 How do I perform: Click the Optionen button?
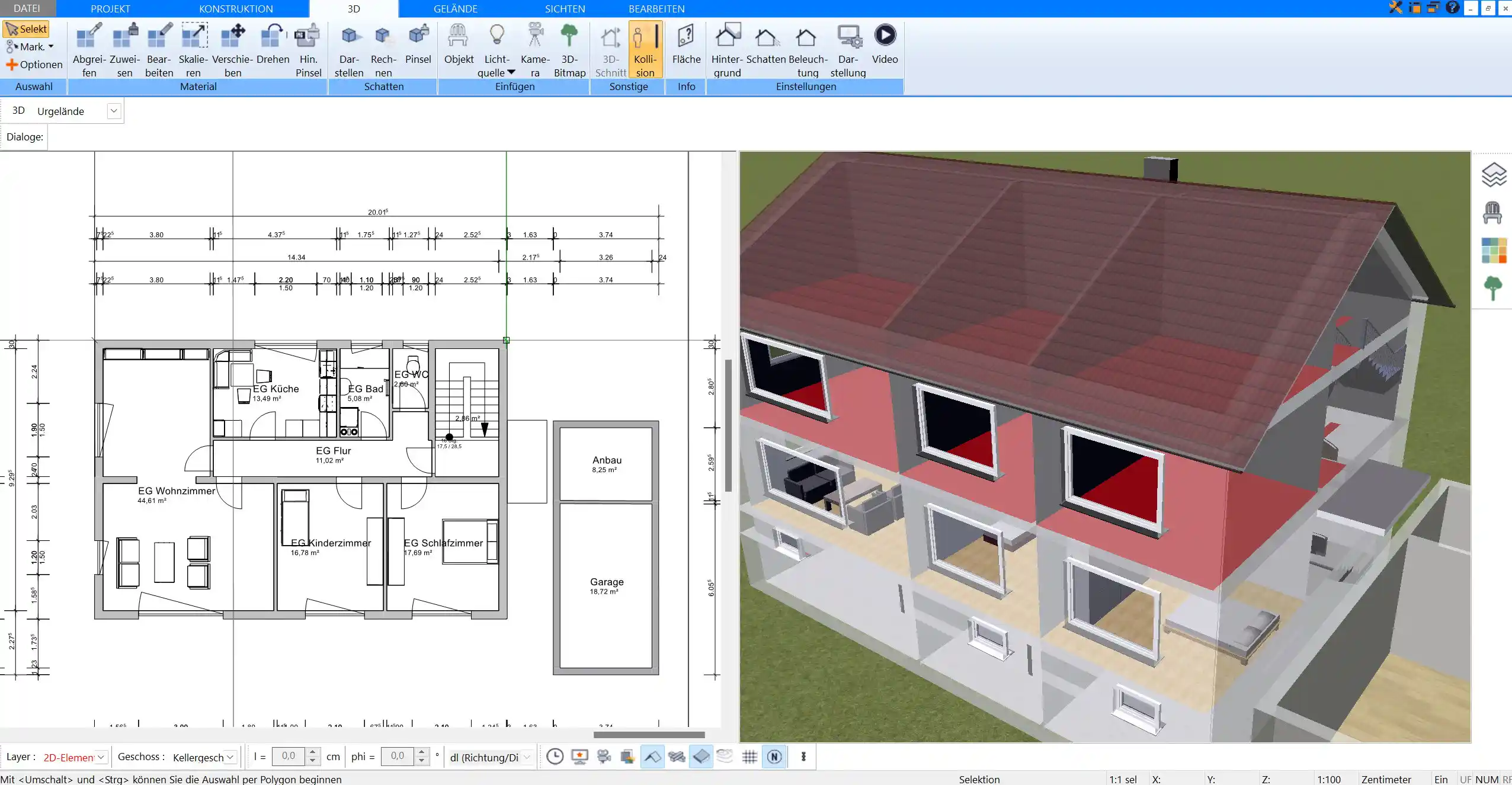tap(34, 65)
